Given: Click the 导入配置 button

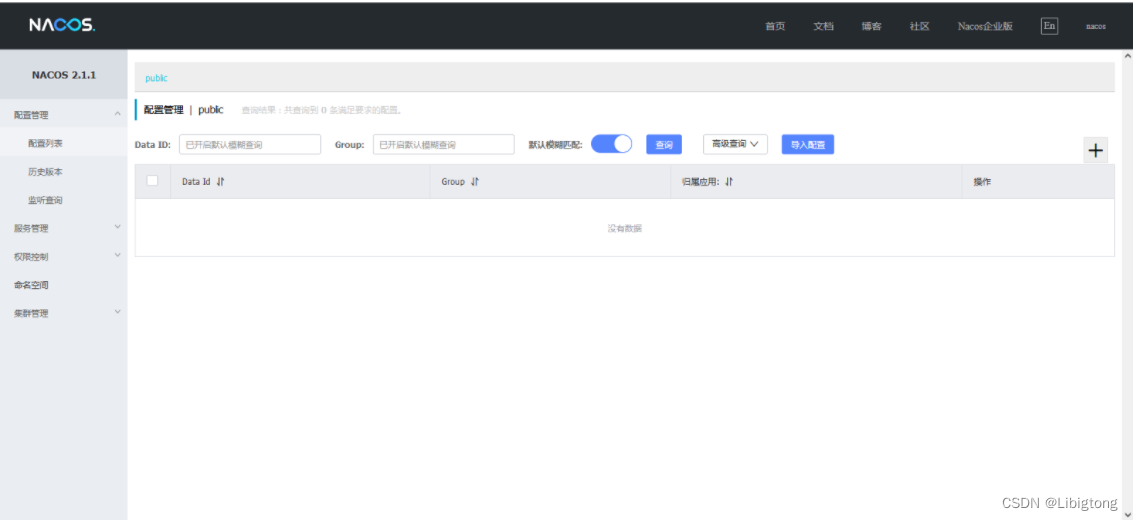Looking at the screenshot, I should [x=807, y=144].
